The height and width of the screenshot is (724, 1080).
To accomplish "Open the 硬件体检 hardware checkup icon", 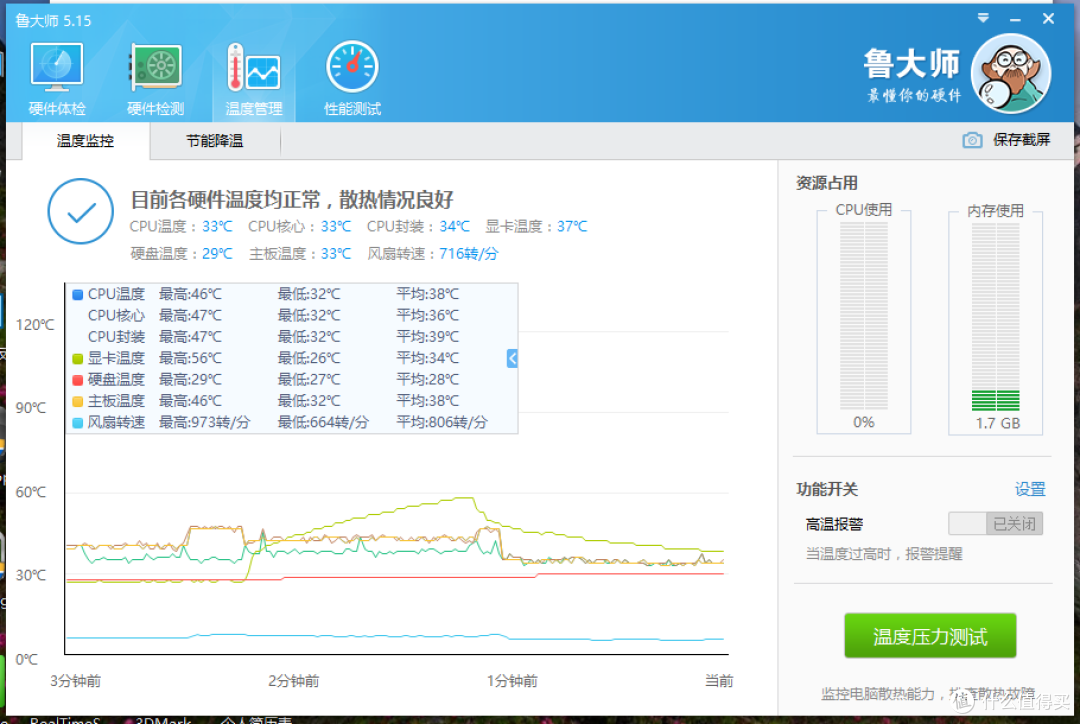I will [x=57, y=78].
